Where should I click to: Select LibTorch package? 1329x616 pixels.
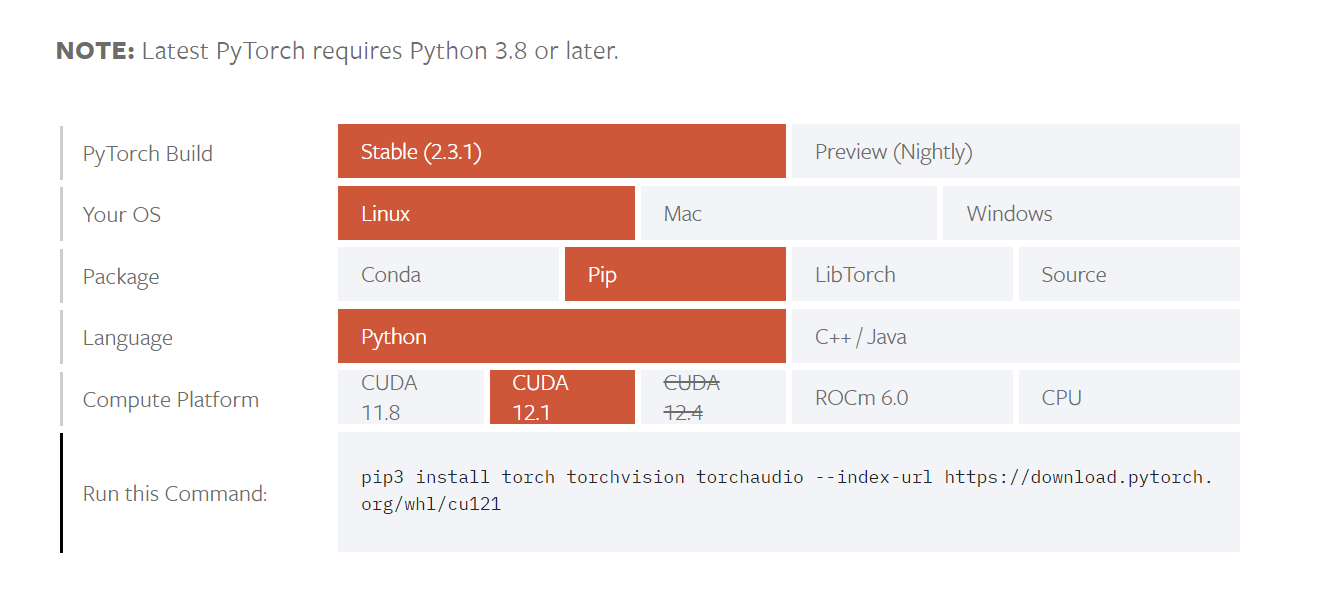(902, 274)
